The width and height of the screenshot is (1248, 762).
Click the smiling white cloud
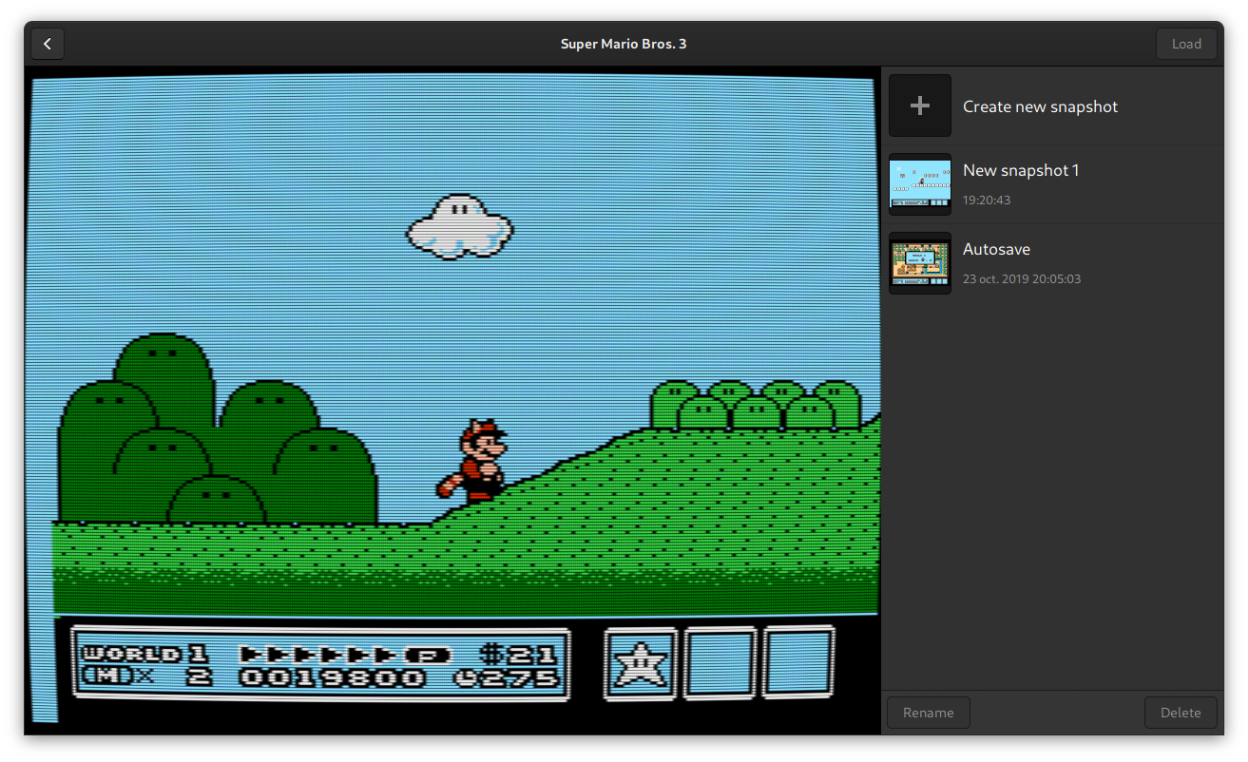pos(459,226)
